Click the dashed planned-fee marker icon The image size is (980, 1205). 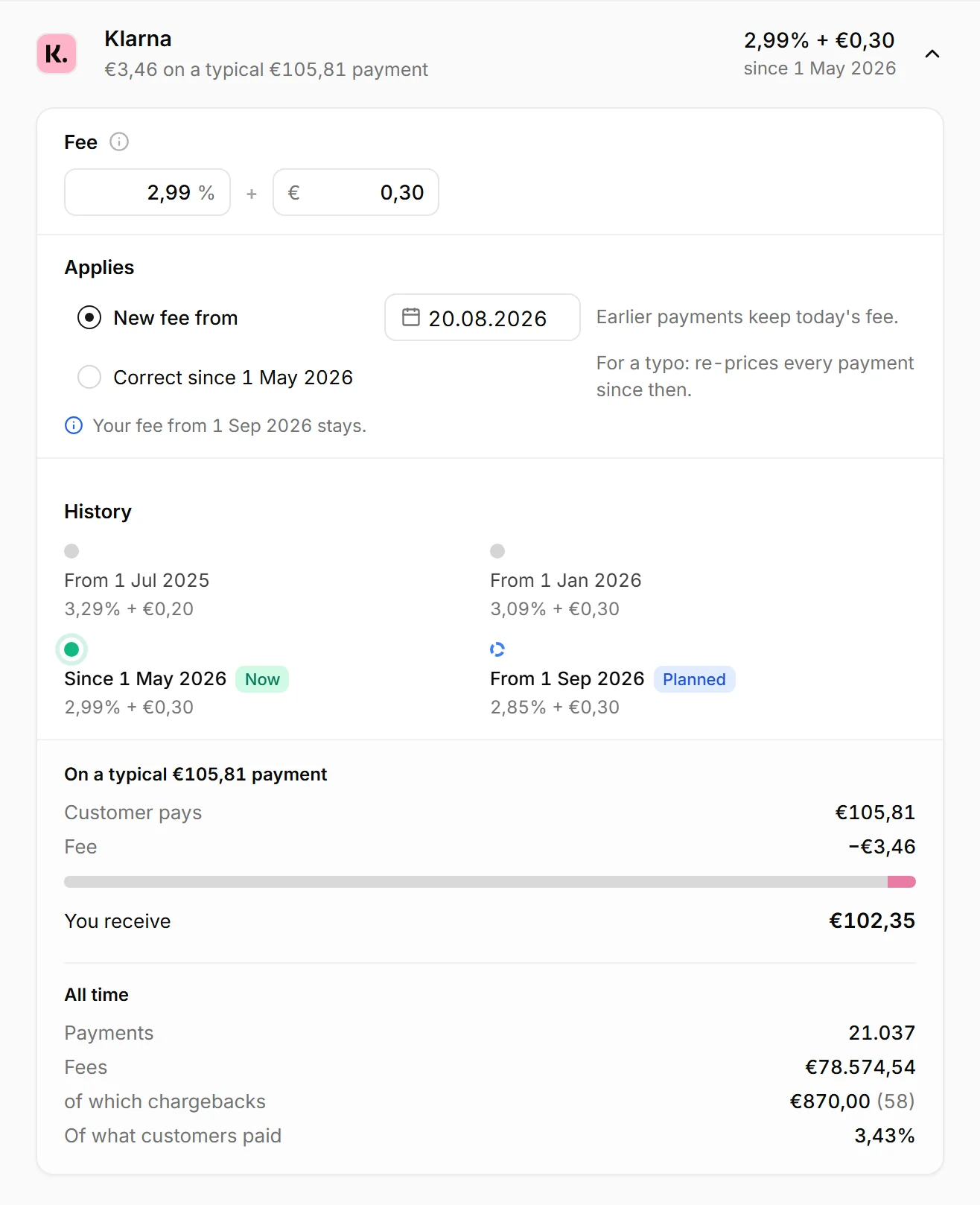pos(497,649)
